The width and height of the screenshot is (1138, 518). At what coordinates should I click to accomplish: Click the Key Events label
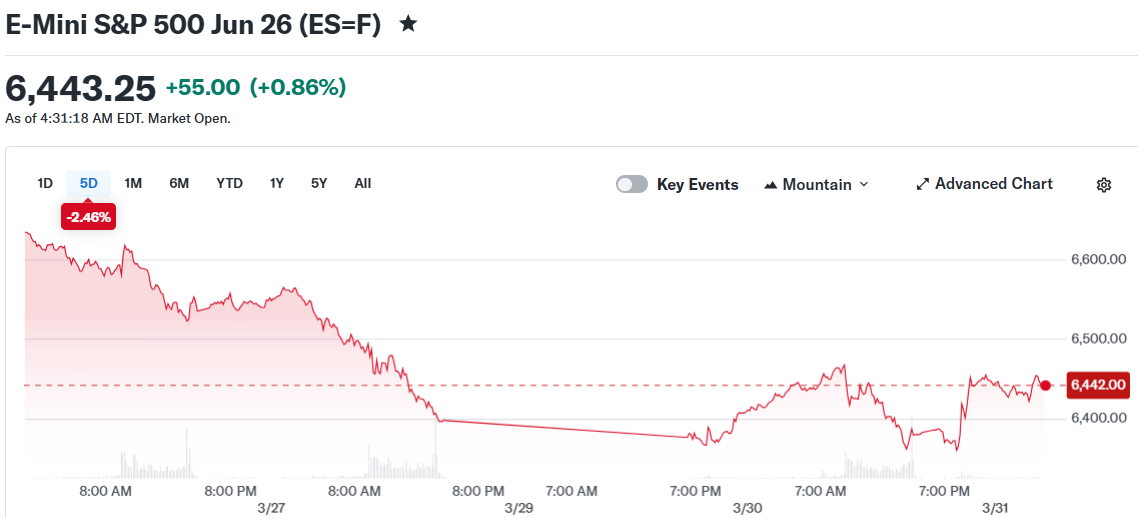(x=697, y=185)
